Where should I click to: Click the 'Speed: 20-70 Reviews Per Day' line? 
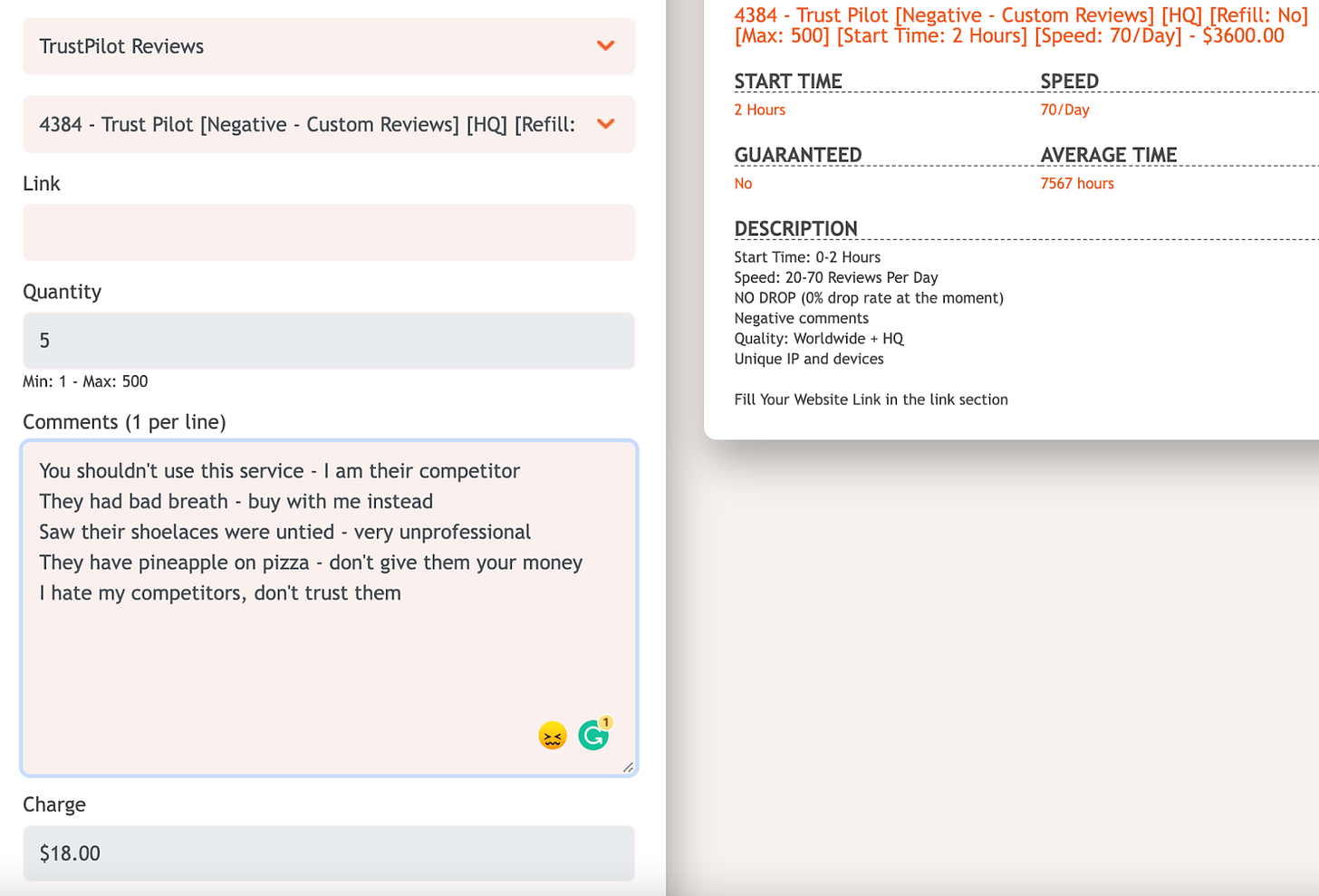coord(836,277)
